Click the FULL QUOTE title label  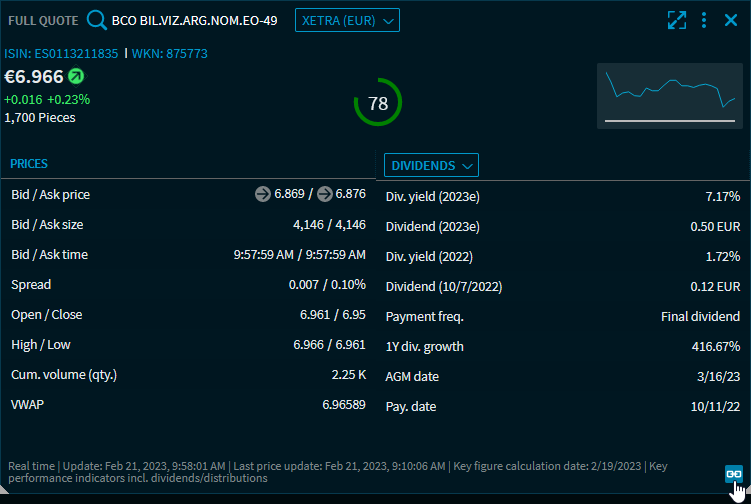coord(44,20)
